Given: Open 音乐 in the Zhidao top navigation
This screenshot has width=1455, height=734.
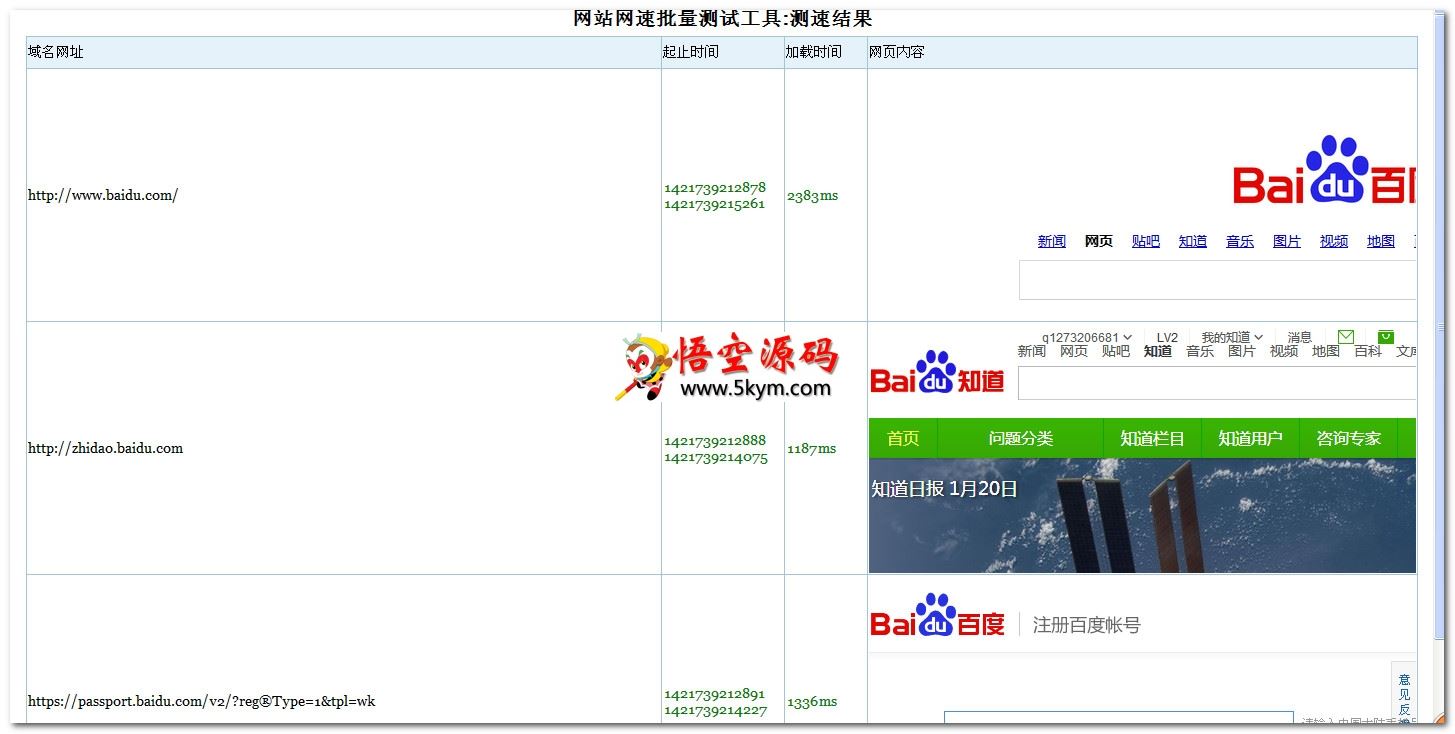Looking at the screenshot, I should coord(1200,351).
